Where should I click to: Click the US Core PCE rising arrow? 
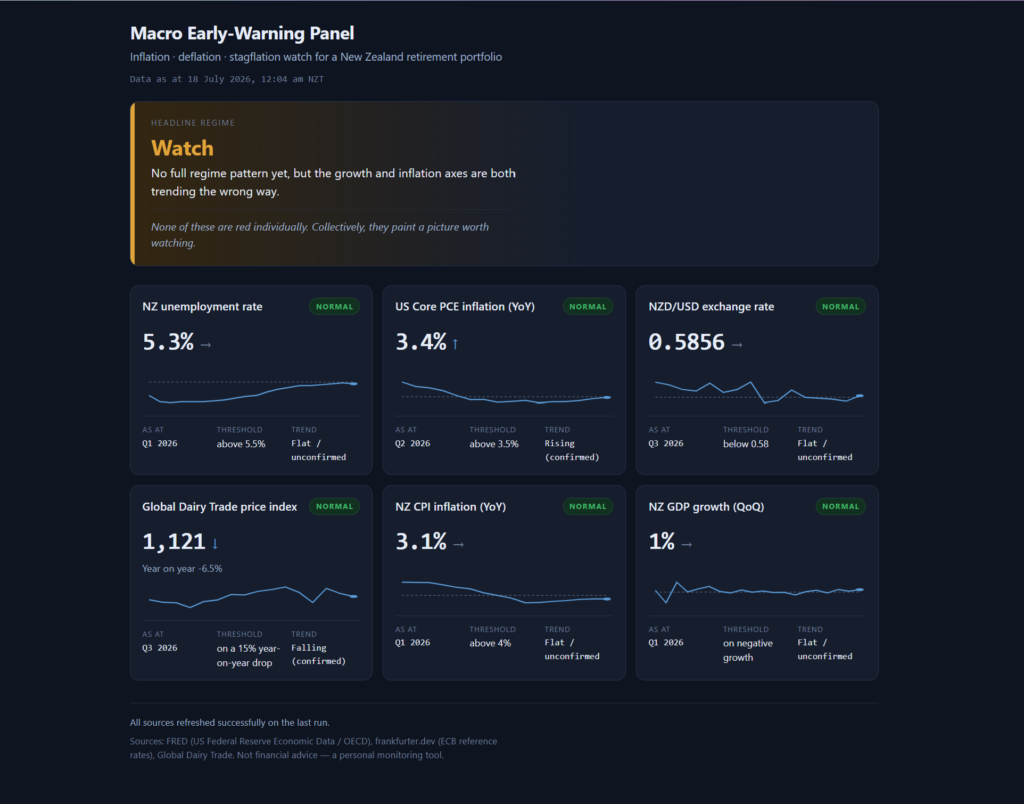455,344
